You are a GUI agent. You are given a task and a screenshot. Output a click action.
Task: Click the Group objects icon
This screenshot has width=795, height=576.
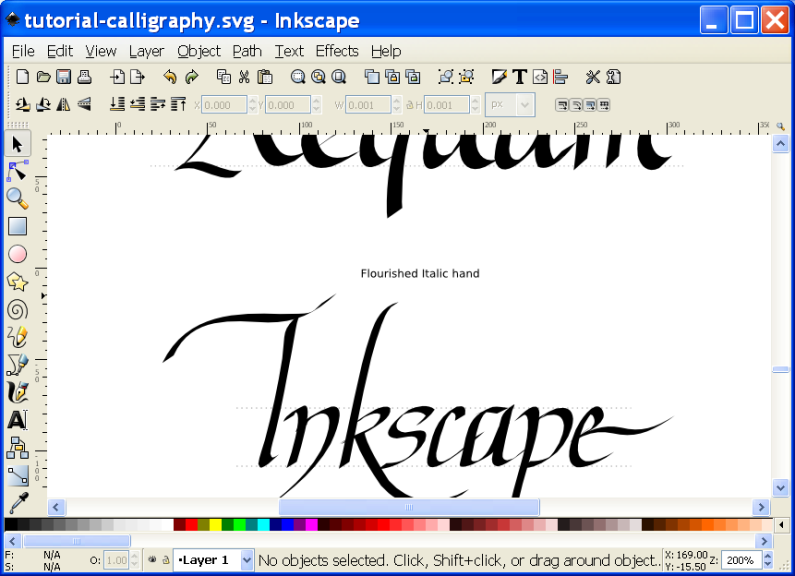pyautogui.click(x=446, y=77)
